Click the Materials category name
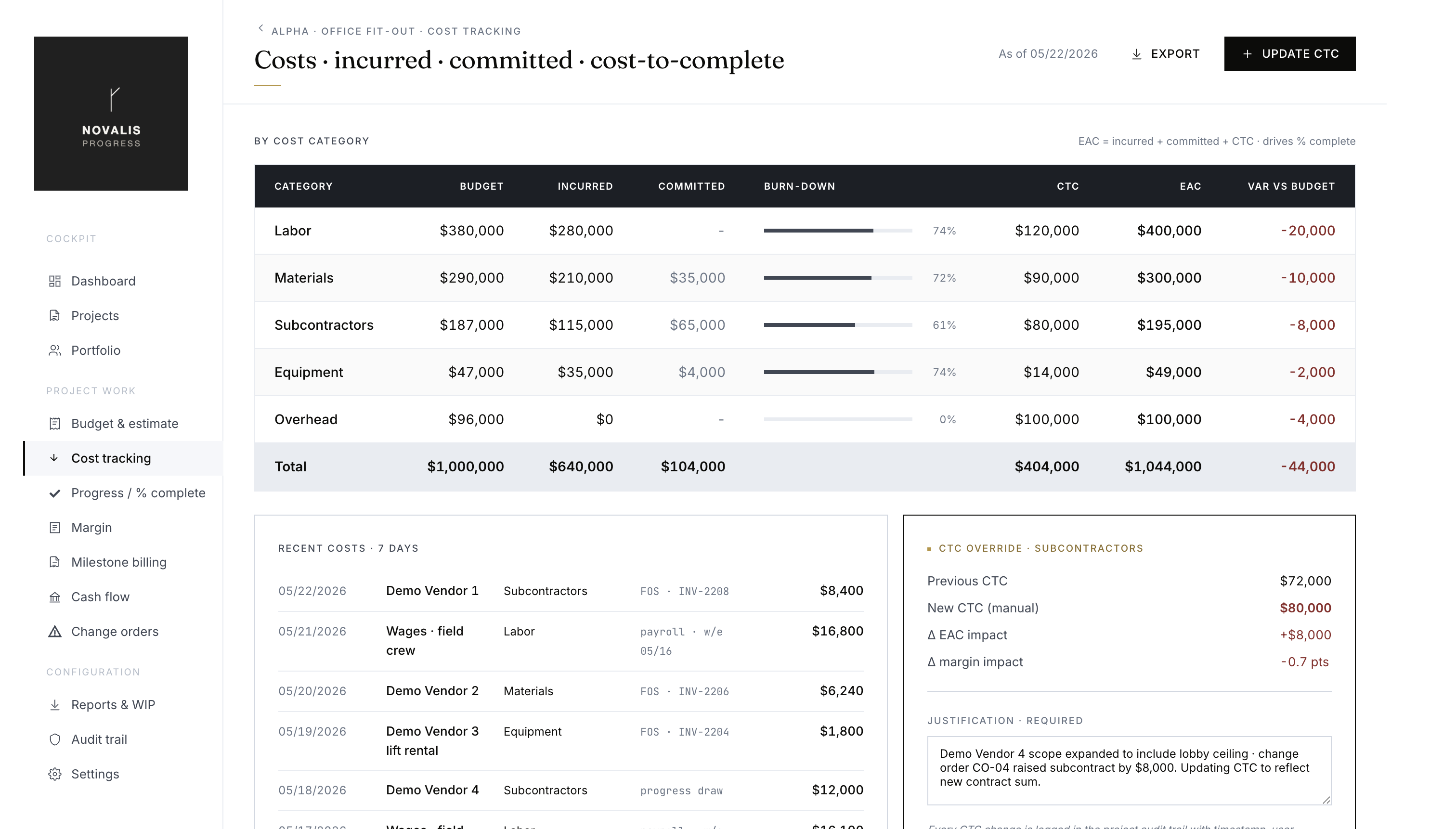 pos(304,278)
